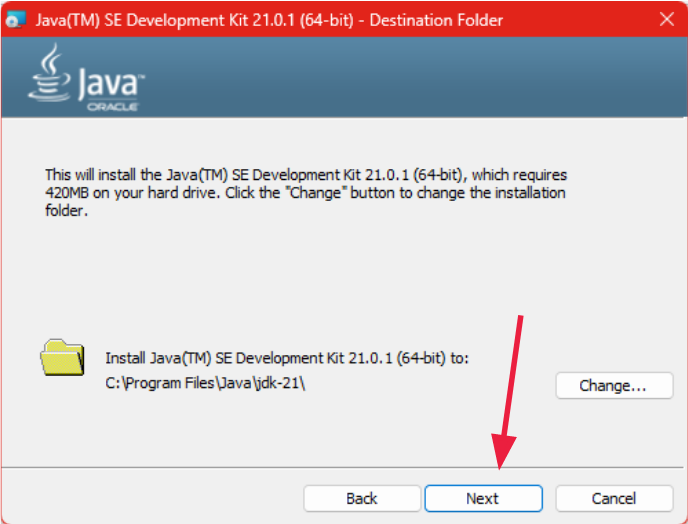The height and width of the screenshot is (524, 688).
Task: Click the installer icon in the title bar
Action: click(17, 20)
